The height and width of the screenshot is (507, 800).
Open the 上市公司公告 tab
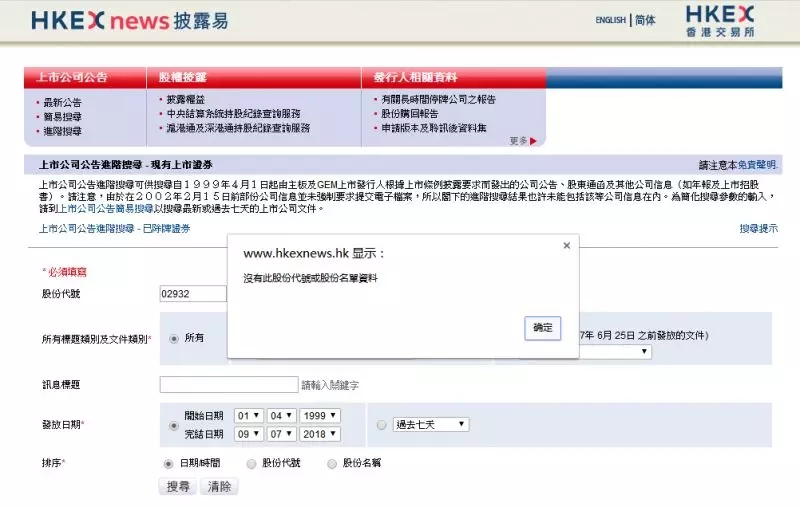coord(72,78)
